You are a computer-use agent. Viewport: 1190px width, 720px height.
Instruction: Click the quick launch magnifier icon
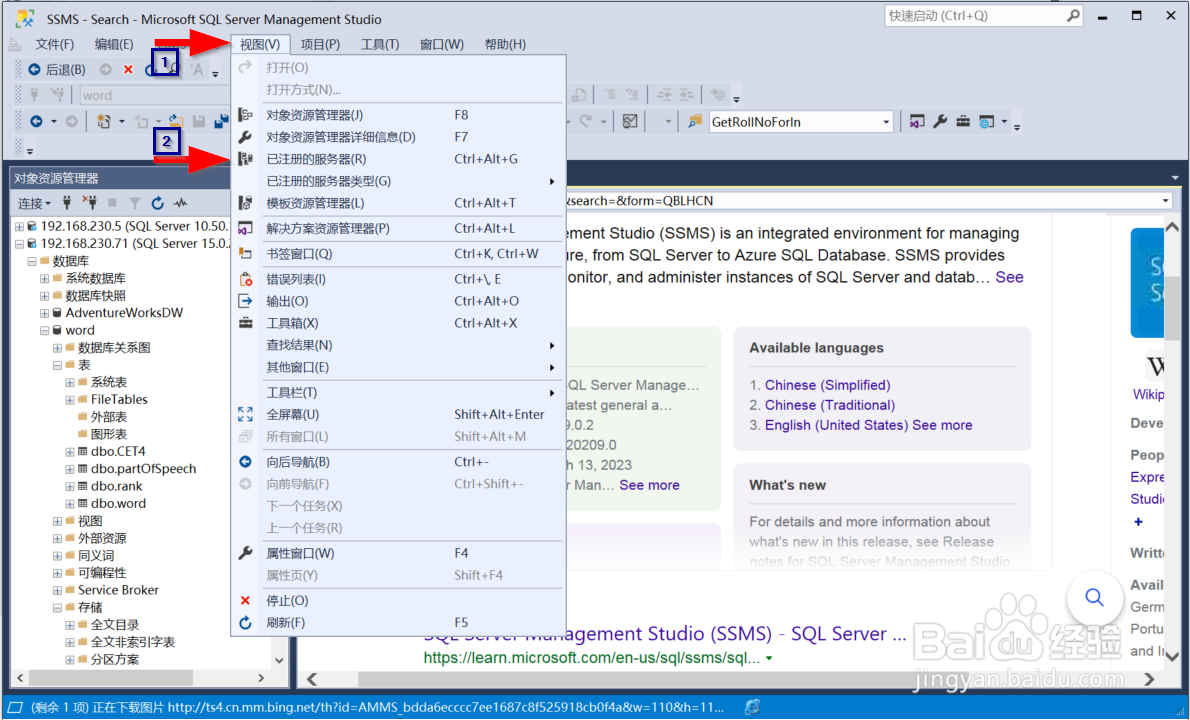[x=1073, y=16]
